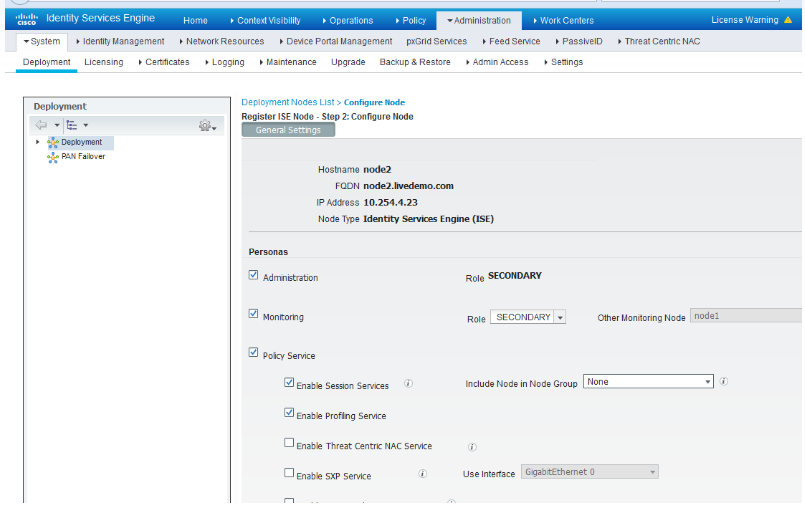Open the Monitoring Role SECONDARY dropdown

tap(528, 317)
